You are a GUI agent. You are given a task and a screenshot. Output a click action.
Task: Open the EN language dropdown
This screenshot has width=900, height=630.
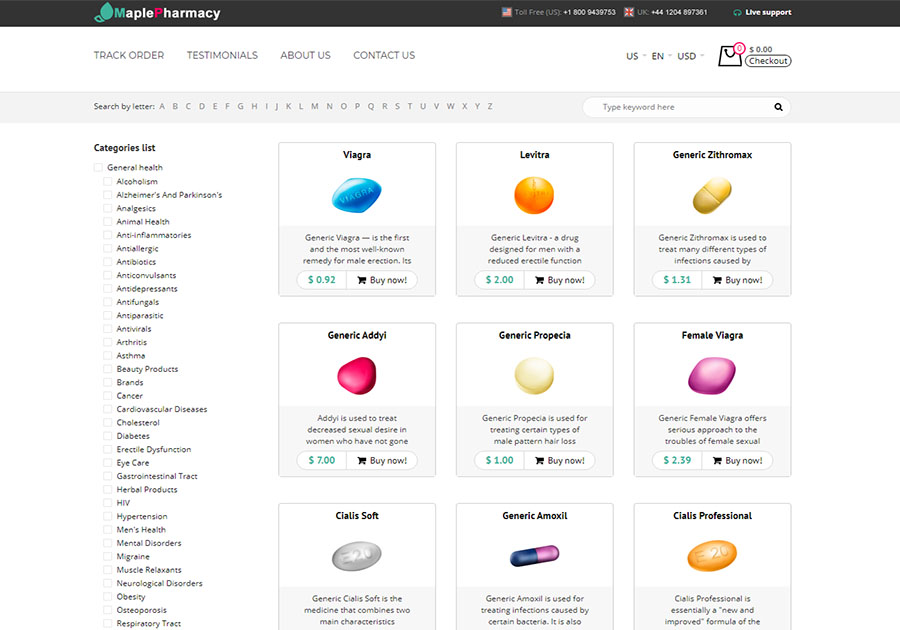click(661, 56)
